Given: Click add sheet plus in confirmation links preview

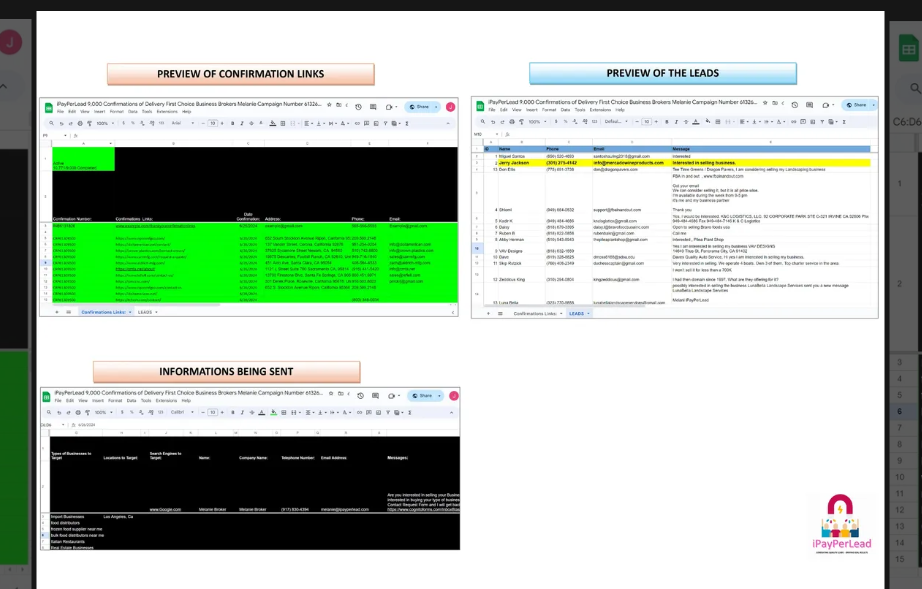Looking at the screenshot, I should pyautogui.click(x=57, y=312).
